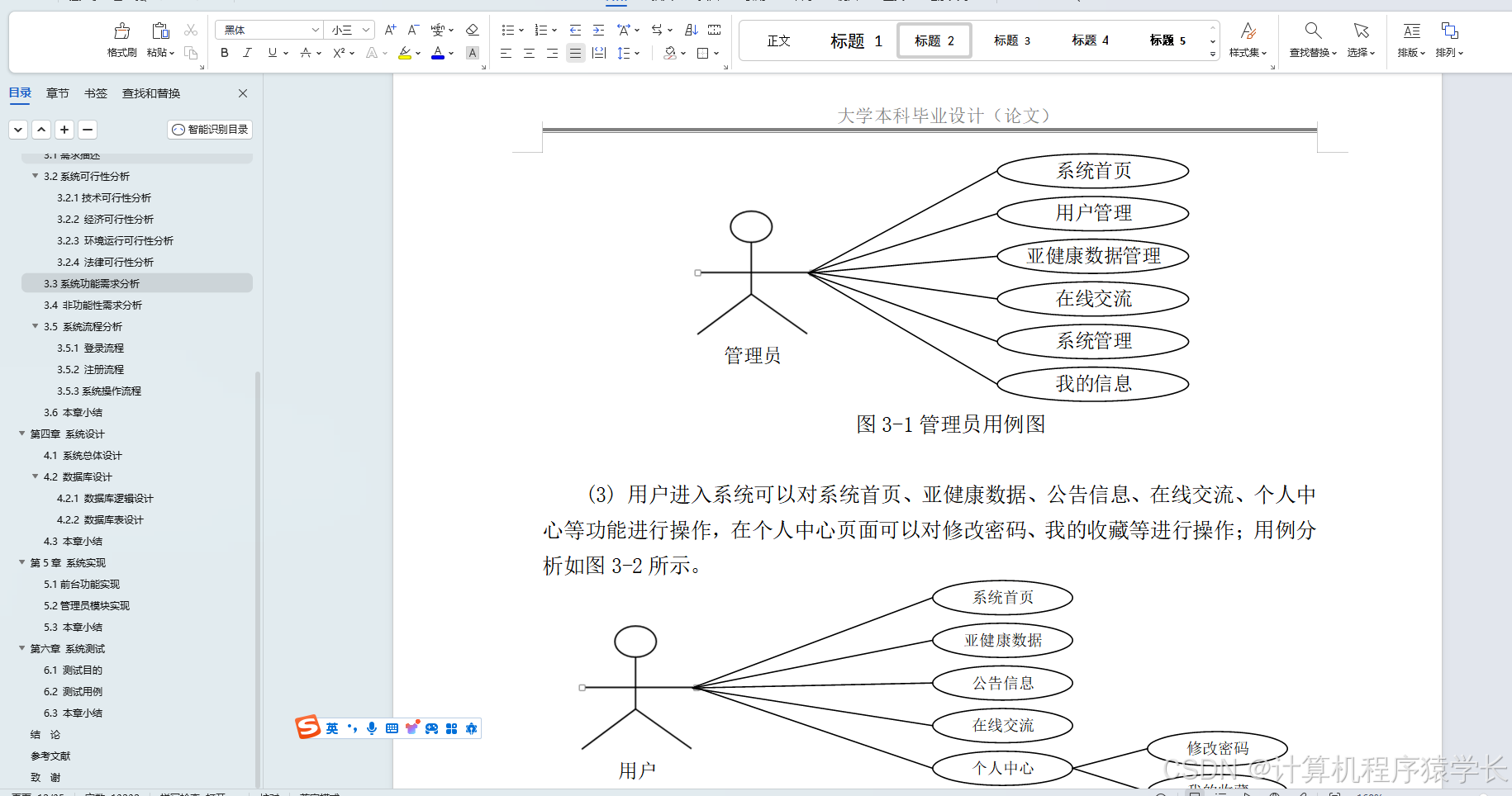Increase indent icon in ribbon
Viewport: 1512px width, 796px height.
(599, 30)
